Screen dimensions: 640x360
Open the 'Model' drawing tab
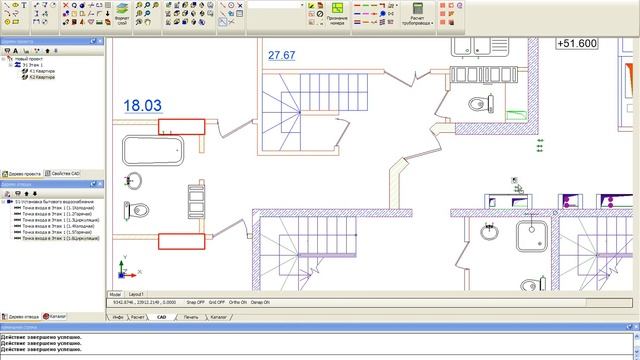tap(115, 294)
